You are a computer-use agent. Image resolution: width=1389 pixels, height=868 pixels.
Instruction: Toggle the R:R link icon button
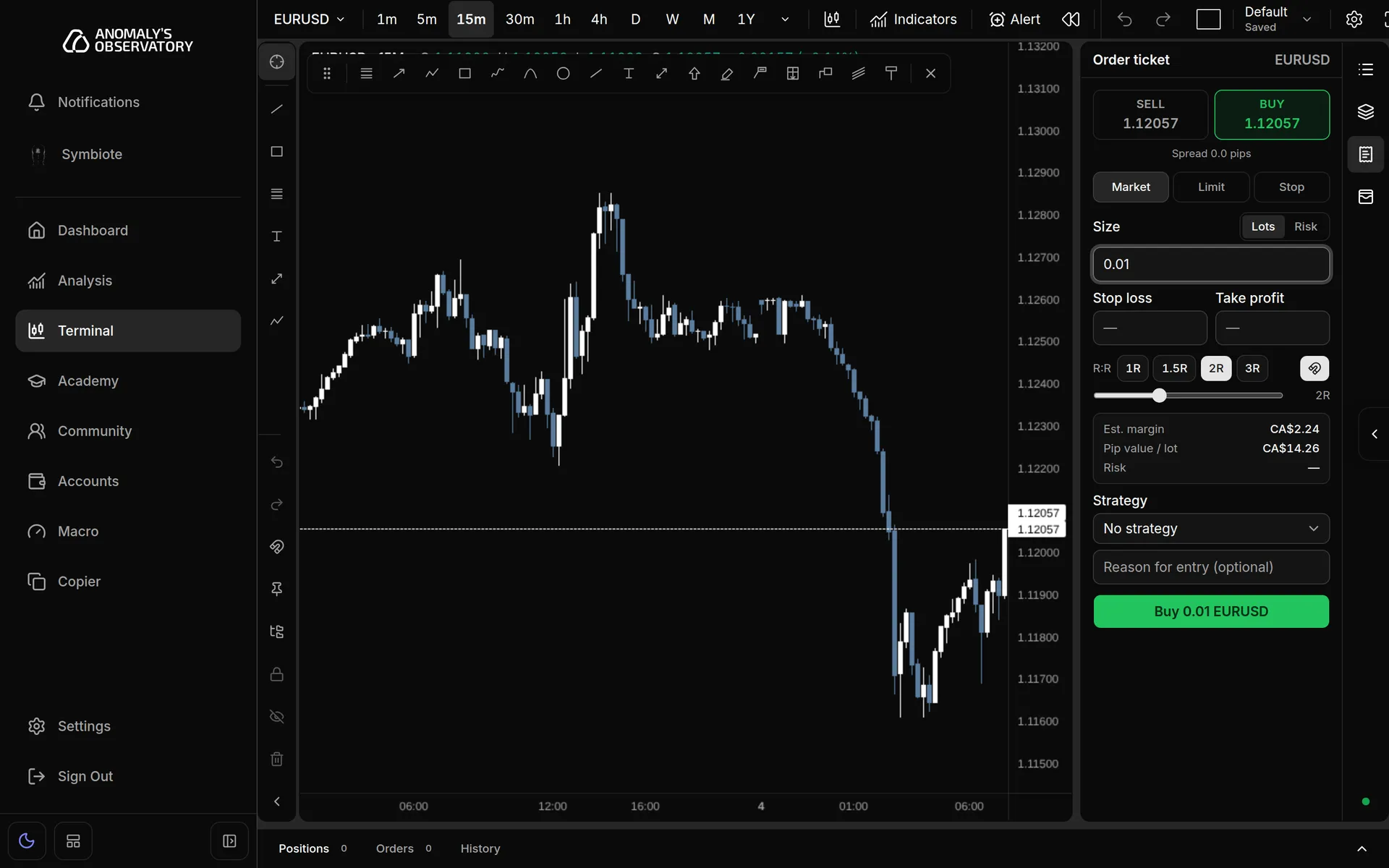click(1314, 368)
